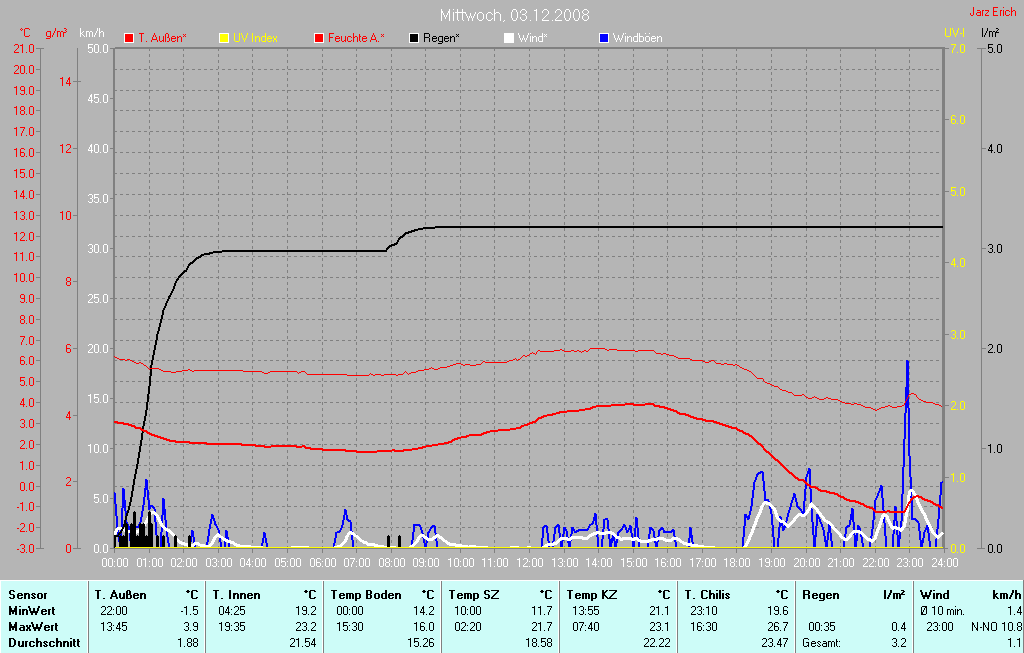Image resolution: width=1024 pixels, height=653 pixels.
Task: Click the 'l/m²' axis unit above the chart
Action: coord(990,33)
